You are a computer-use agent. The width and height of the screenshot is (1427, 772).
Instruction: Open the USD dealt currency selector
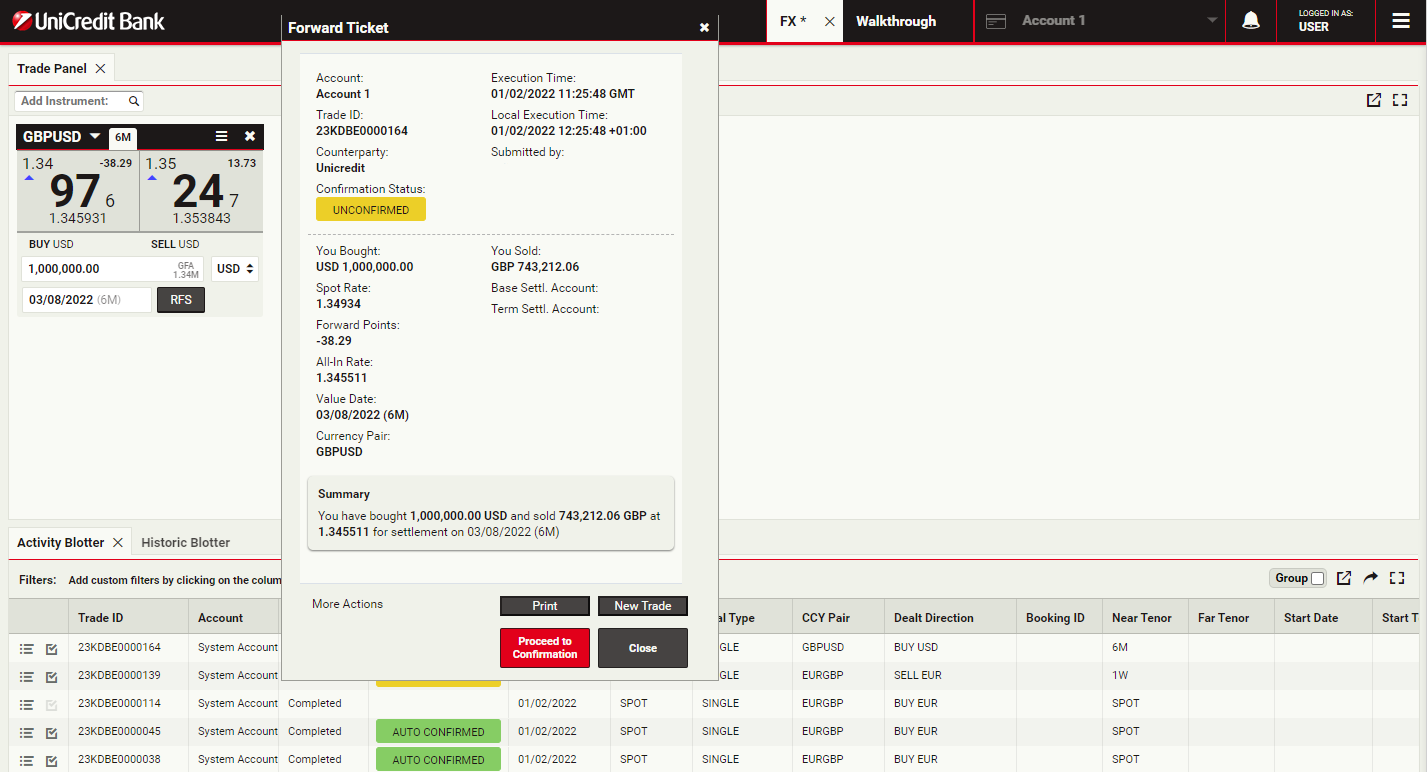[236, 269]
